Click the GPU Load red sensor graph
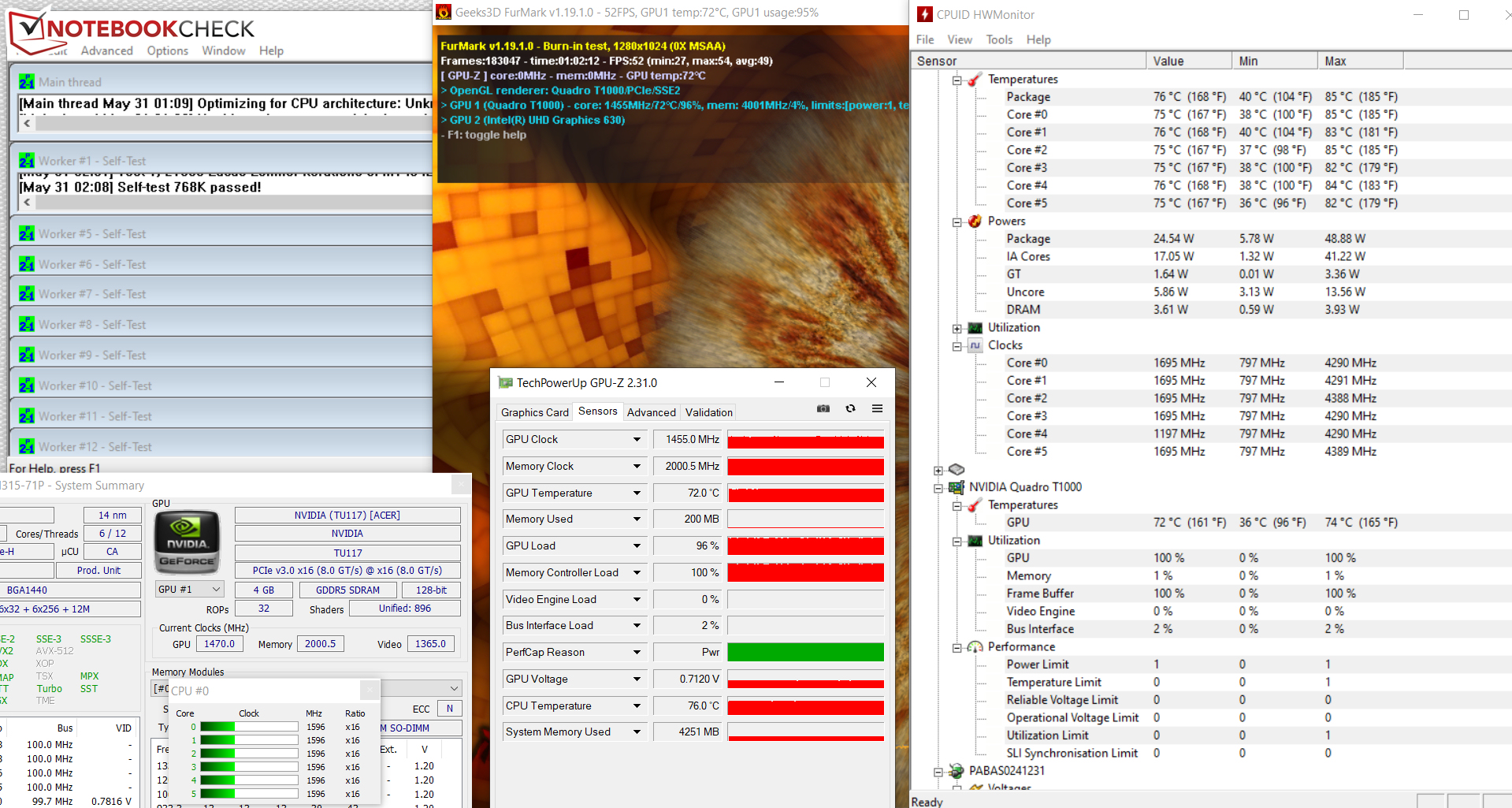Image resolution: width=1512 pixels, height=808 pixels. pyautogui.click(x=805, y=545)
